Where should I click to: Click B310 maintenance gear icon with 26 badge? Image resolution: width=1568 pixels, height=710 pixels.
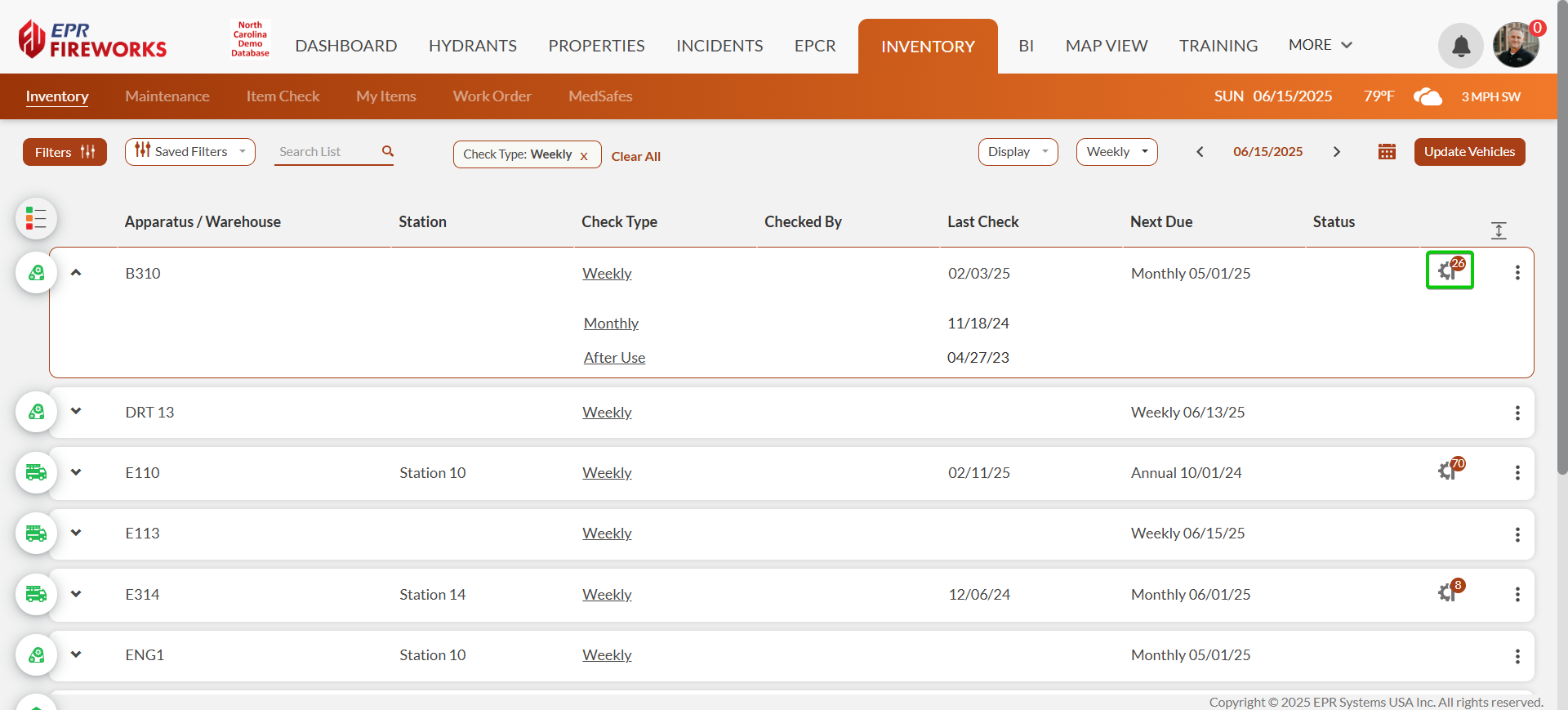pos(1449,270)
